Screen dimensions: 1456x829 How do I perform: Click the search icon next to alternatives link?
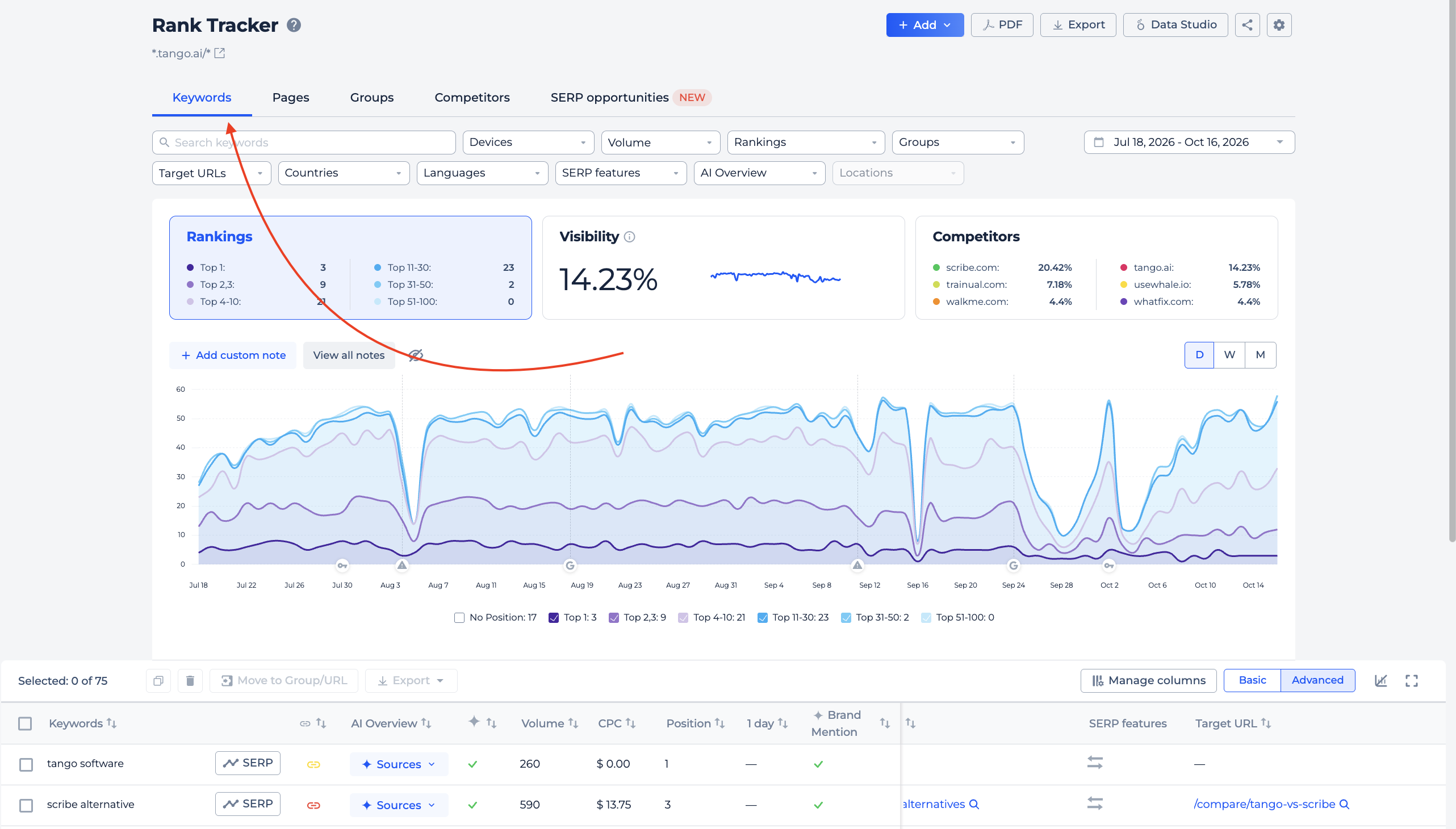[x=974, y=804]
